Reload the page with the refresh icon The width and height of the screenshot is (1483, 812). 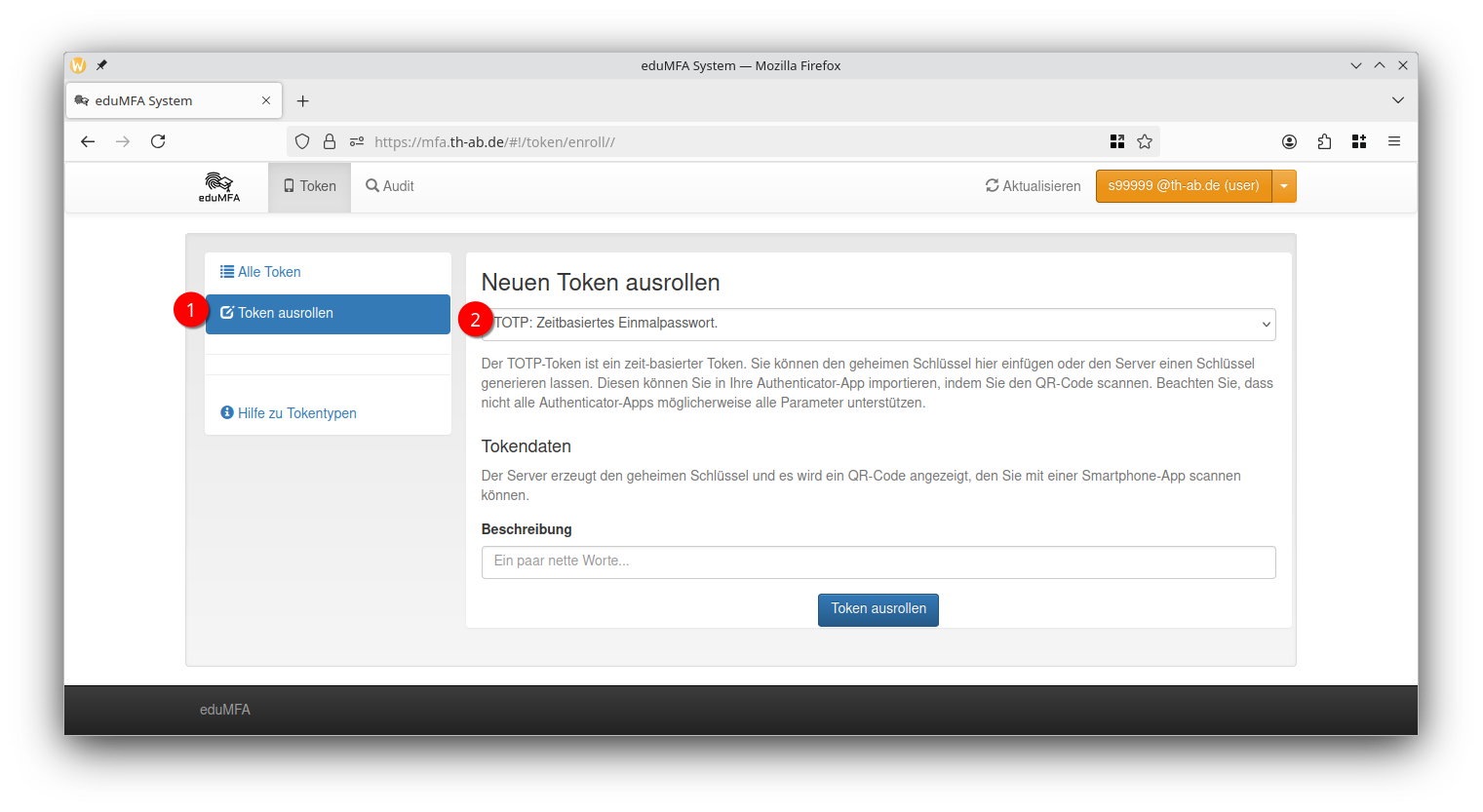click(158, 141)
